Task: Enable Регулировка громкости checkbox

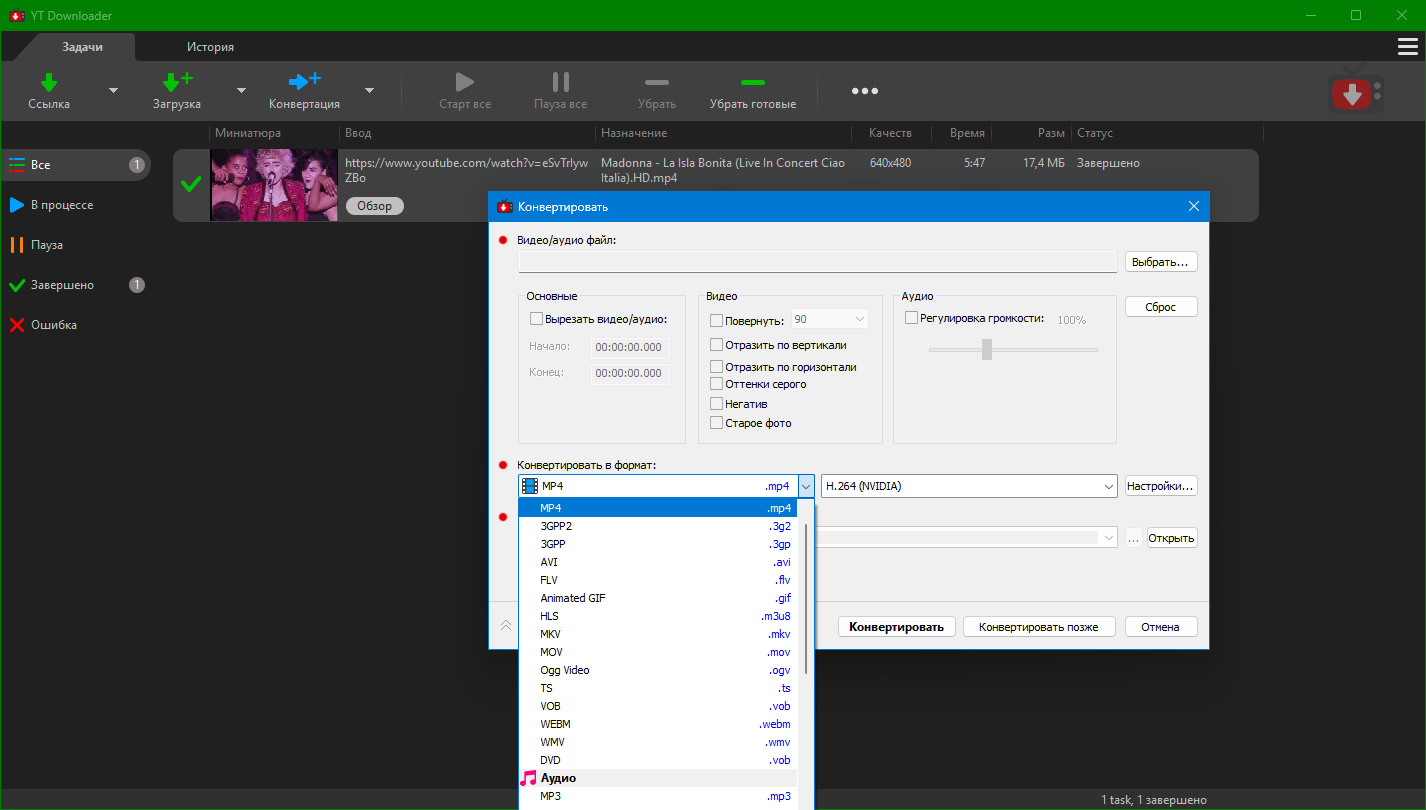Action: 911,318
